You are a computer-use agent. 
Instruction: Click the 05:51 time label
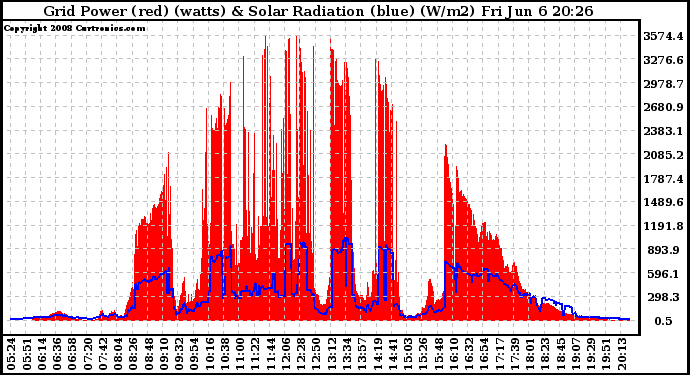coord(26,354)
